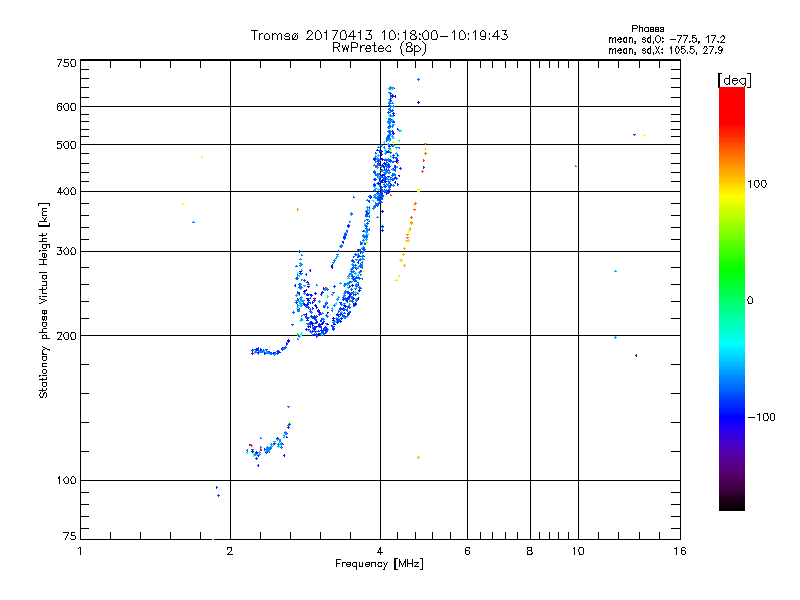
Task: Click the plot title Tromsø 20170413 10:18:00-10:19:43
Action: (x=379, y=35)
